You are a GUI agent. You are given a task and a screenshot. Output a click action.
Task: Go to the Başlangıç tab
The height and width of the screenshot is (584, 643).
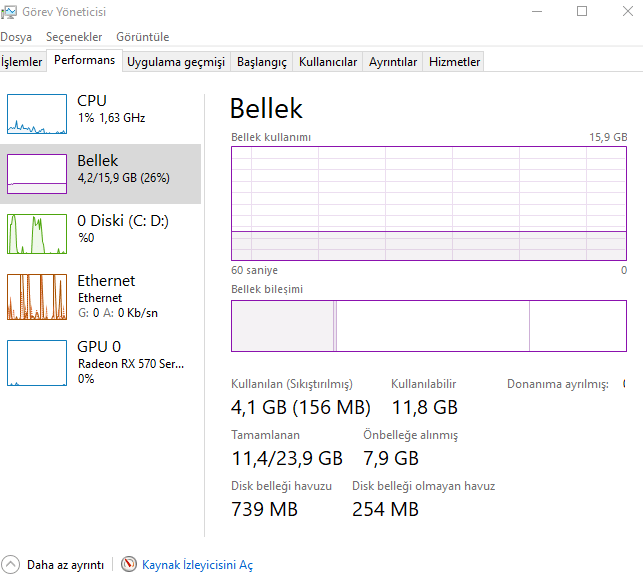(x=261, y=62)
